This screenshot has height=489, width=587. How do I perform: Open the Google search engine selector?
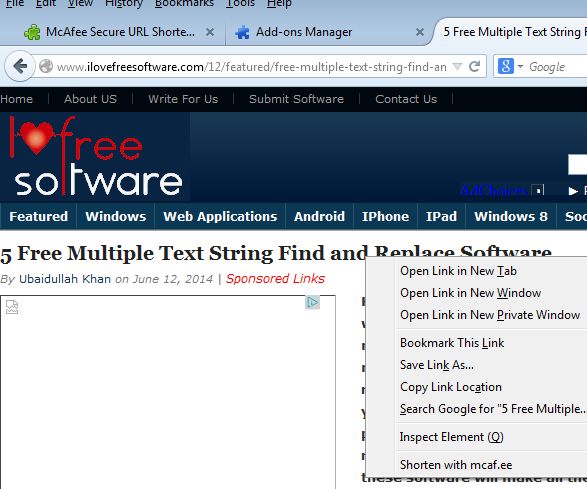tap(510, 67)
